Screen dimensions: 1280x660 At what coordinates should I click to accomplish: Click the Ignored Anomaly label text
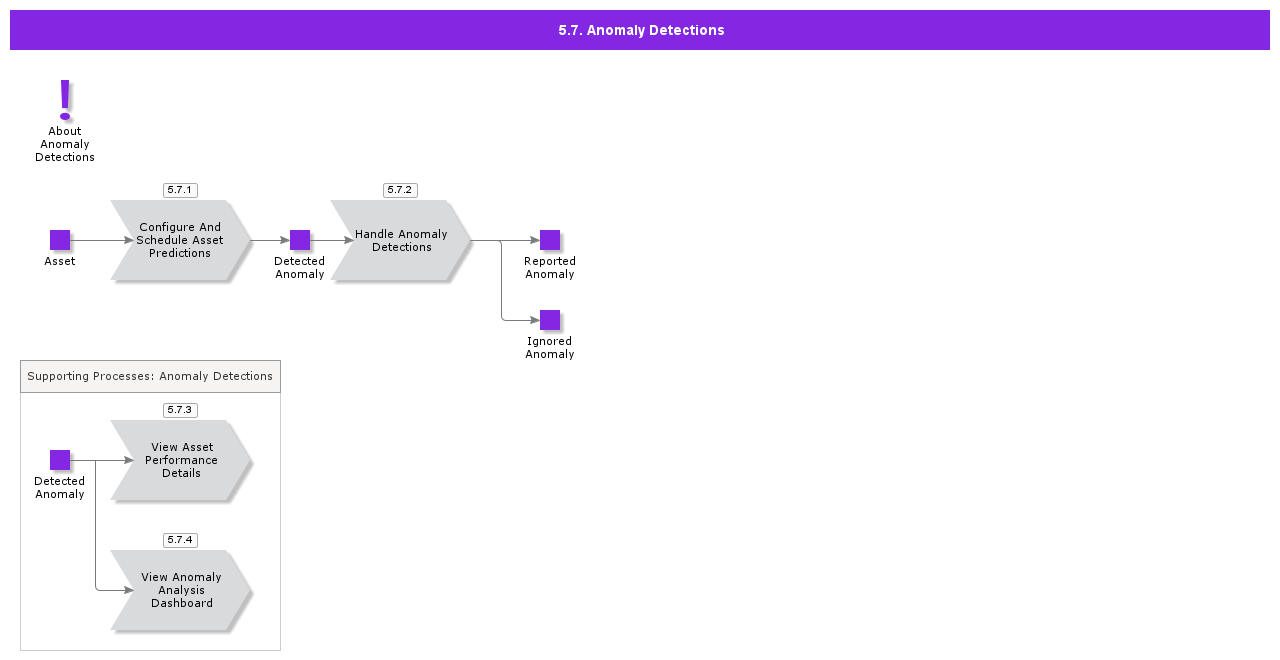(550, 348)
